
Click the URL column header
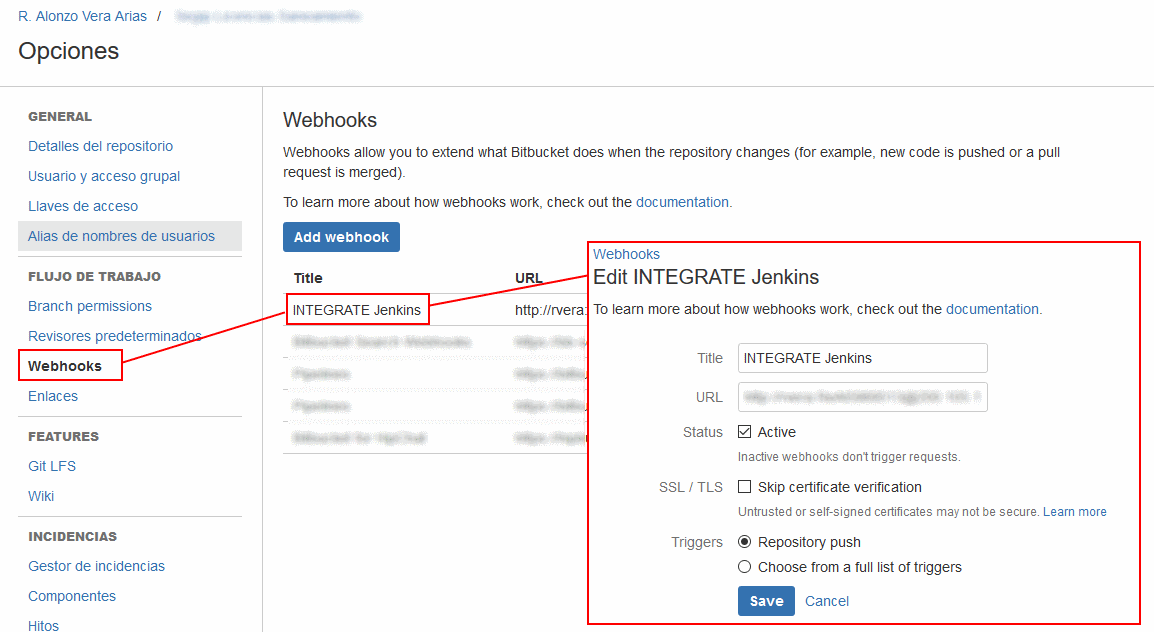[528, 278]
